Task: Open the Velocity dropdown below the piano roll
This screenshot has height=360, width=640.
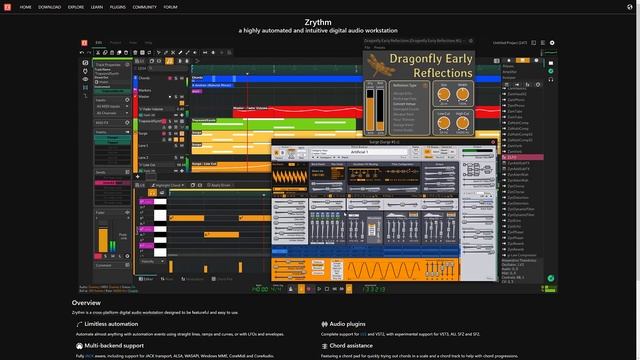Action: click(152, 261)
